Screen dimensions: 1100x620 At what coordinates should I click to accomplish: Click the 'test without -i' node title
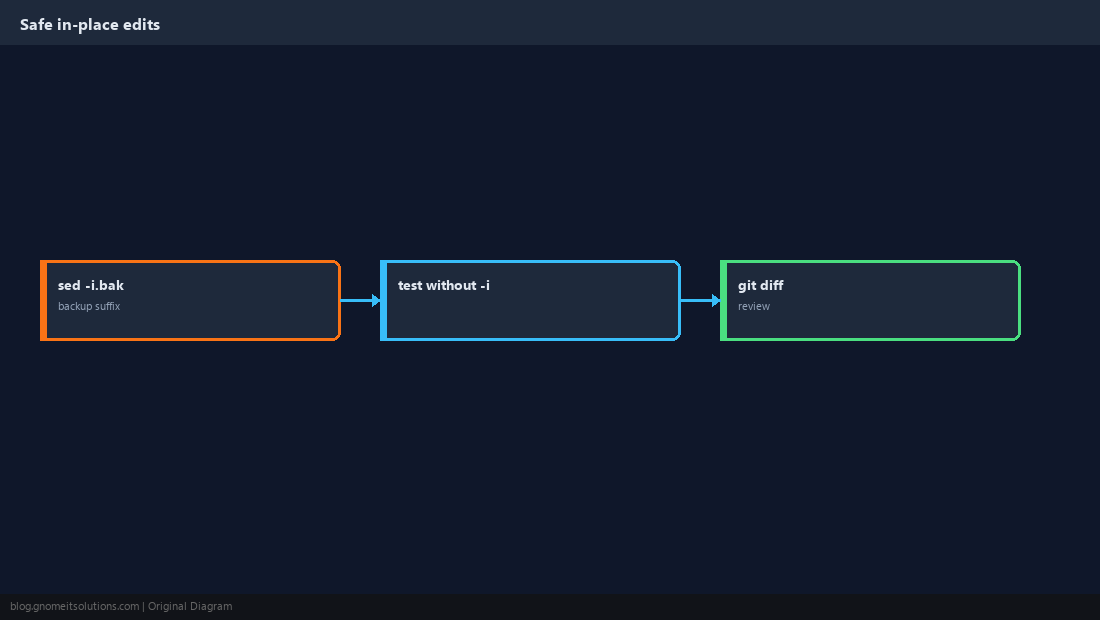[444, 285]
